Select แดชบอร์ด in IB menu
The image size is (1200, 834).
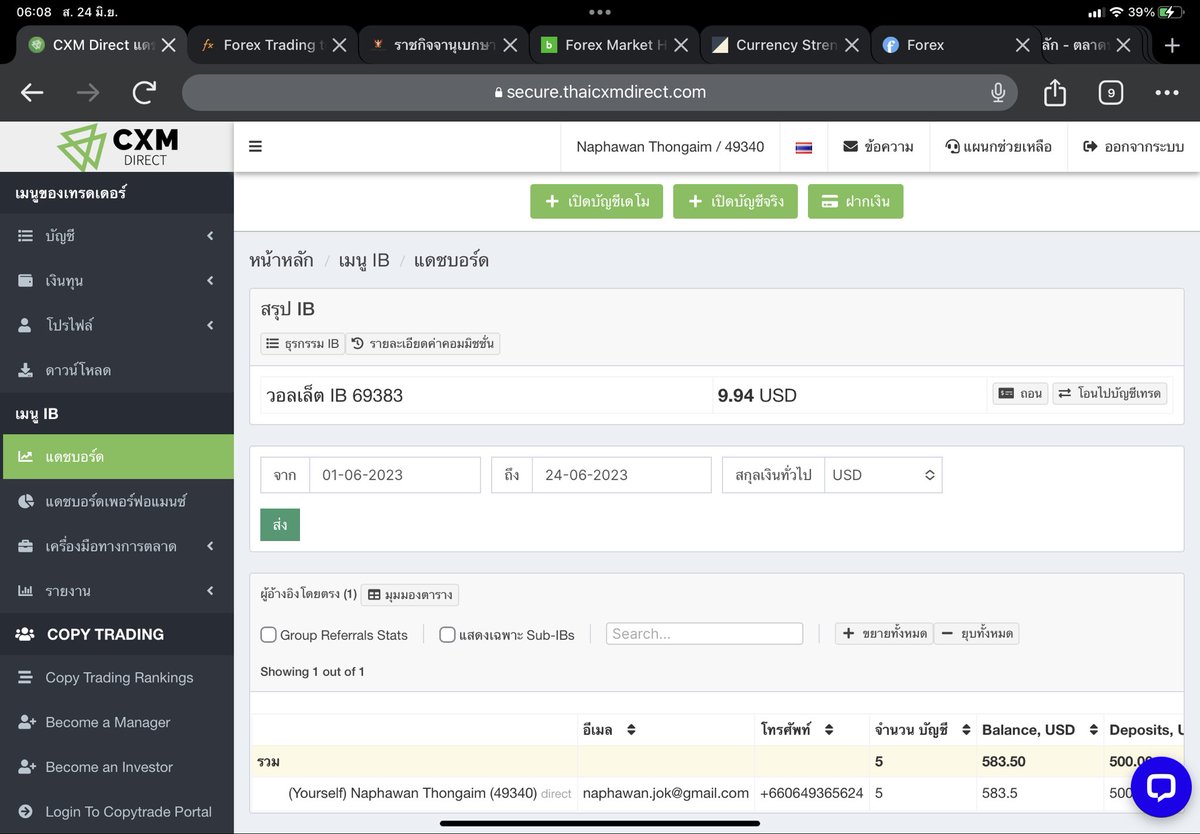click(x=117, y=457)
